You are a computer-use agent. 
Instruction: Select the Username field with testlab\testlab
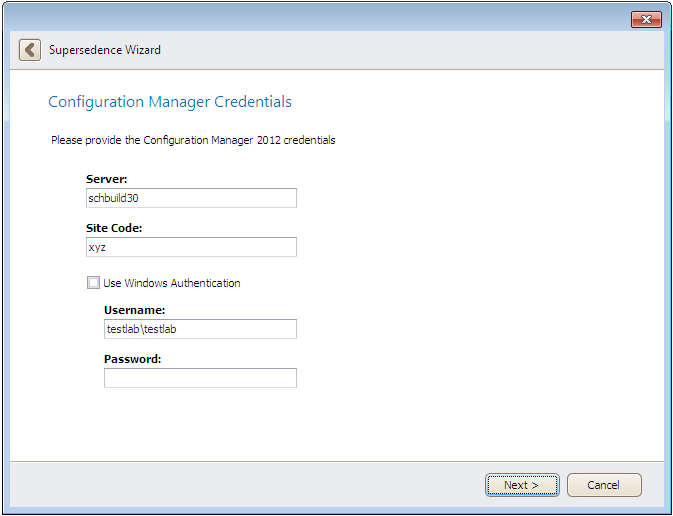pos(200,329)
